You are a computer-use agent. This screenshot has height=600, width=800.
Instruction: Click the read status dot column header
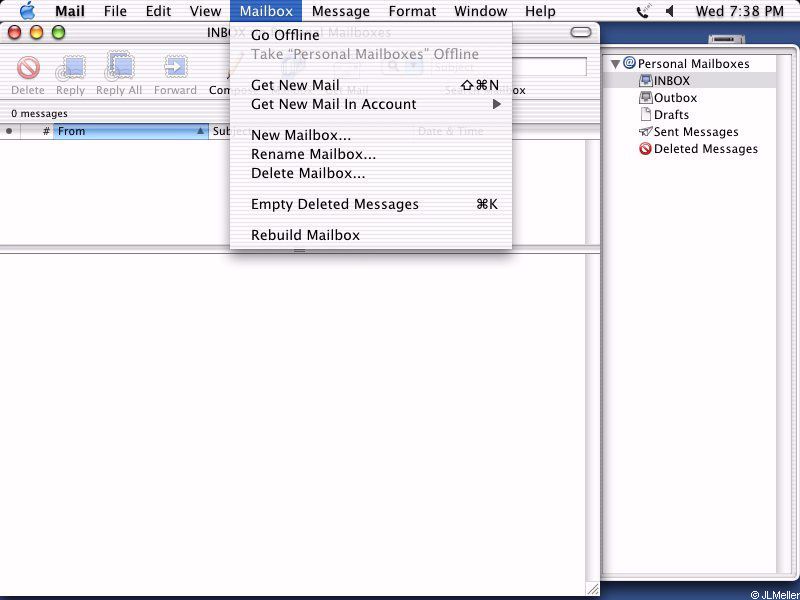point(9,131)
